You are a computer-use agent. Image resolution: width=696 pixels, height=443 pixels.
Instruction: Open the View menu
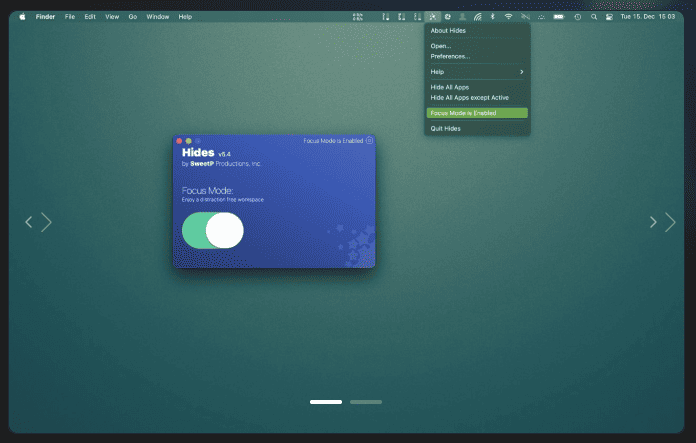[112, 17]
